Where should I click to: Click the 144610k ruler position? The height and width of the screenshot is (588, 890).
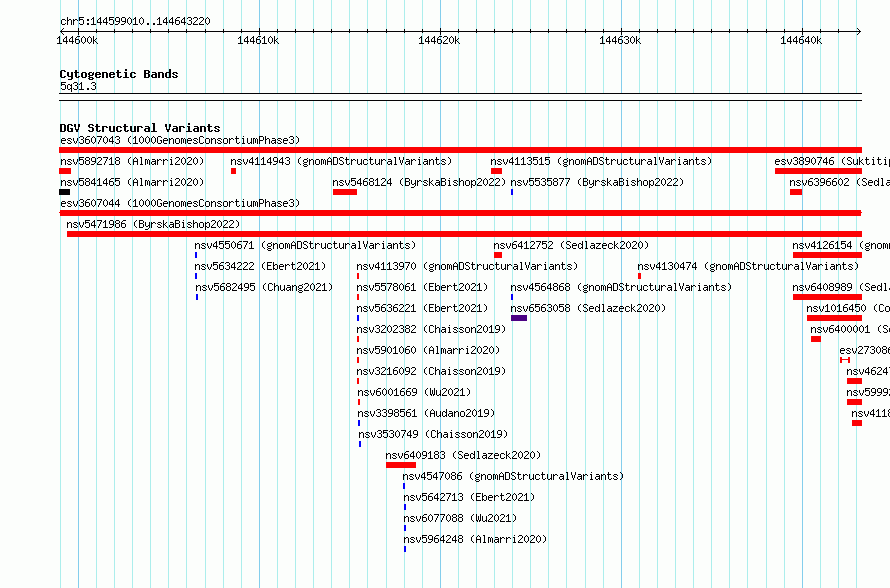pyautogui.click(x=258, y=40)
